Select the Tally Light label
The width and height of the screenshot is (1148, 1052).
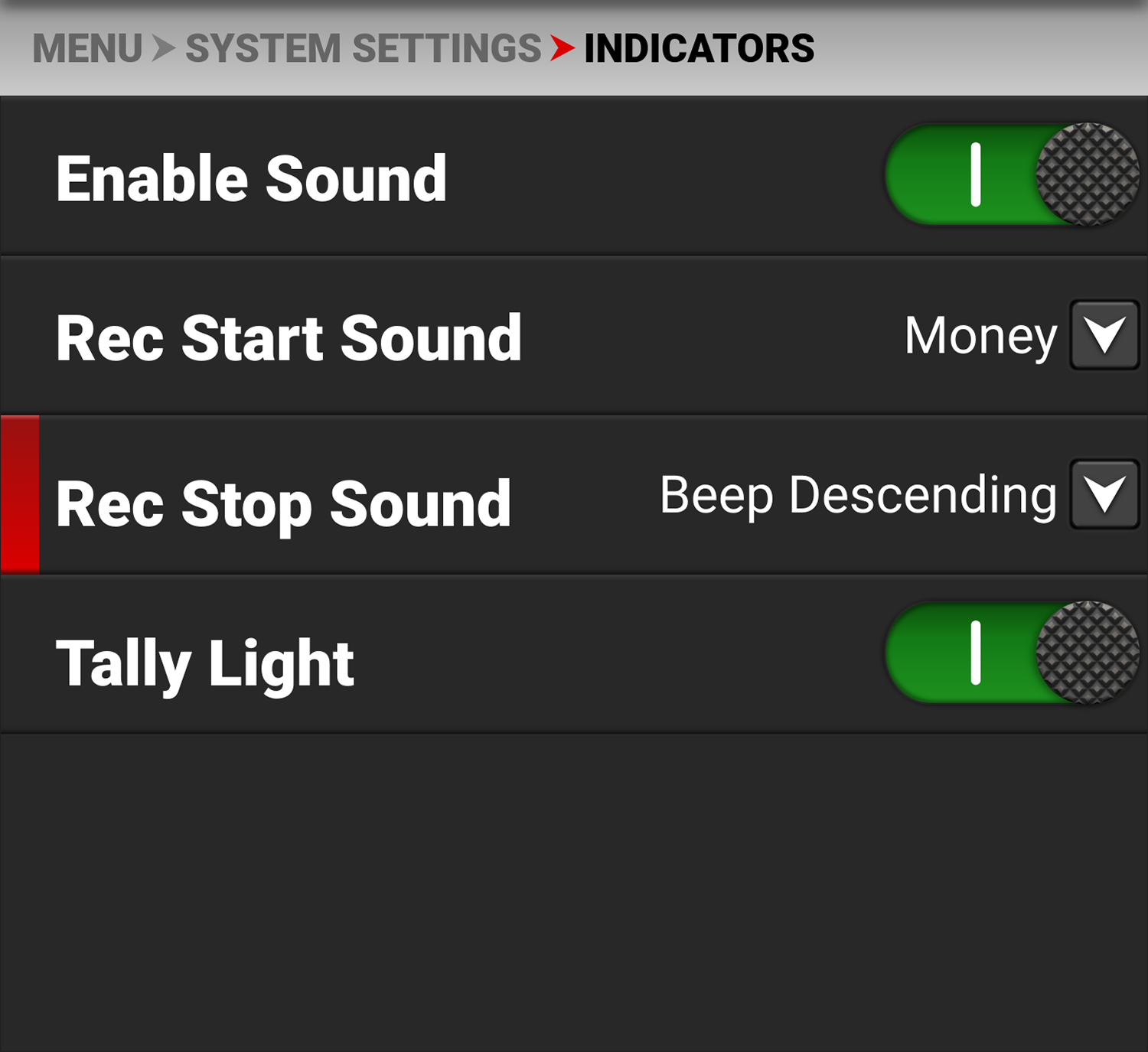pos(205,663)
